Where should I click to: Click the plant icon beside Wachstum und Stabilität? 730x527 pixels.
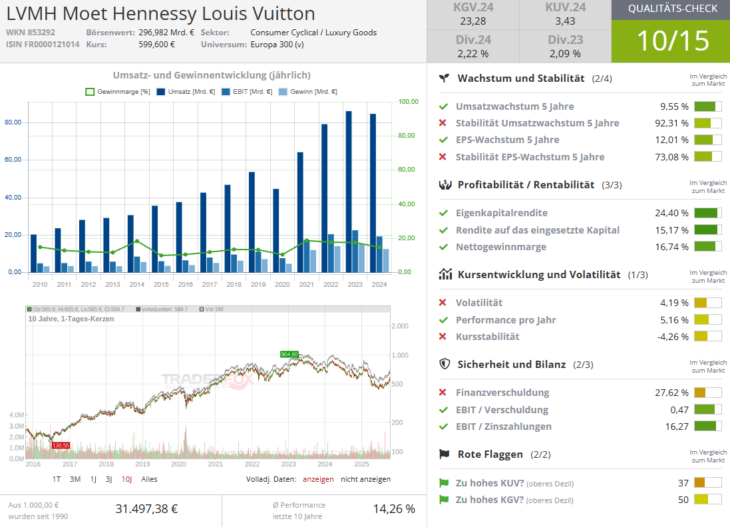443,78
